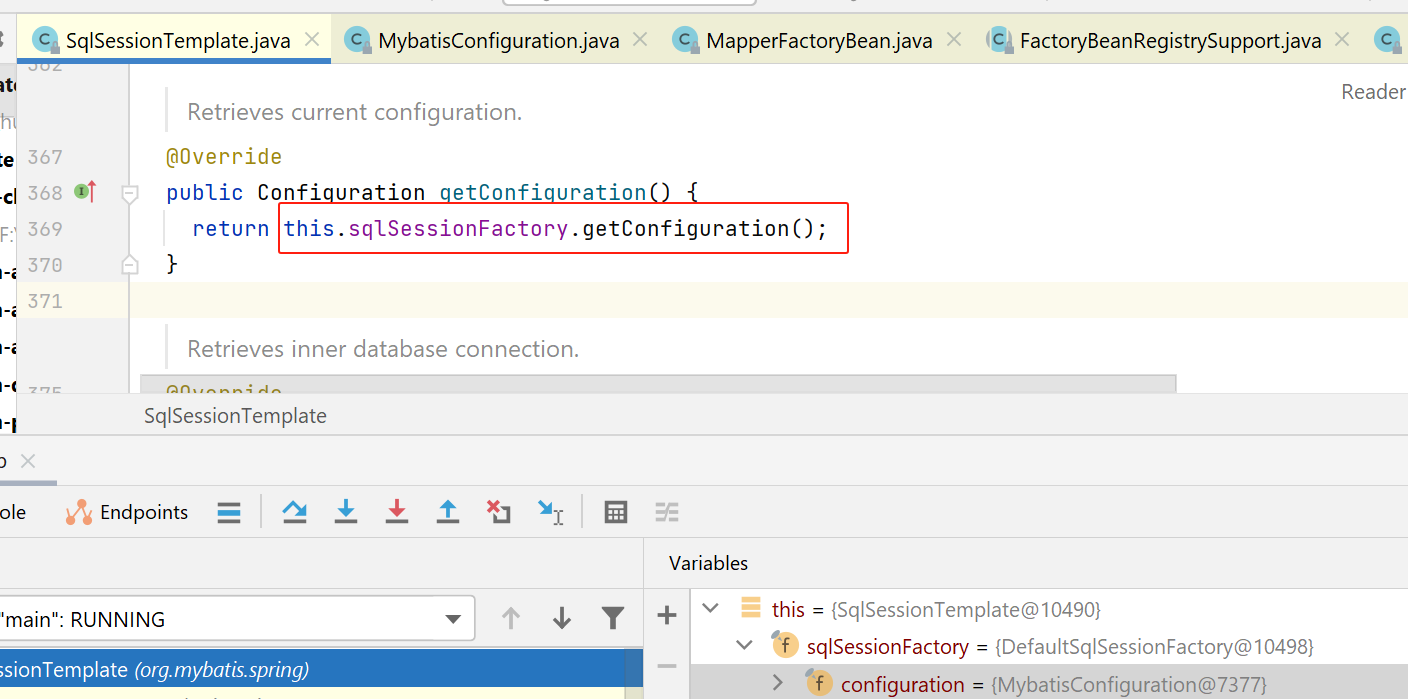Click the Step Out debug icon
This screenshot has width=1408, height=699.
(x=448, y=512)
